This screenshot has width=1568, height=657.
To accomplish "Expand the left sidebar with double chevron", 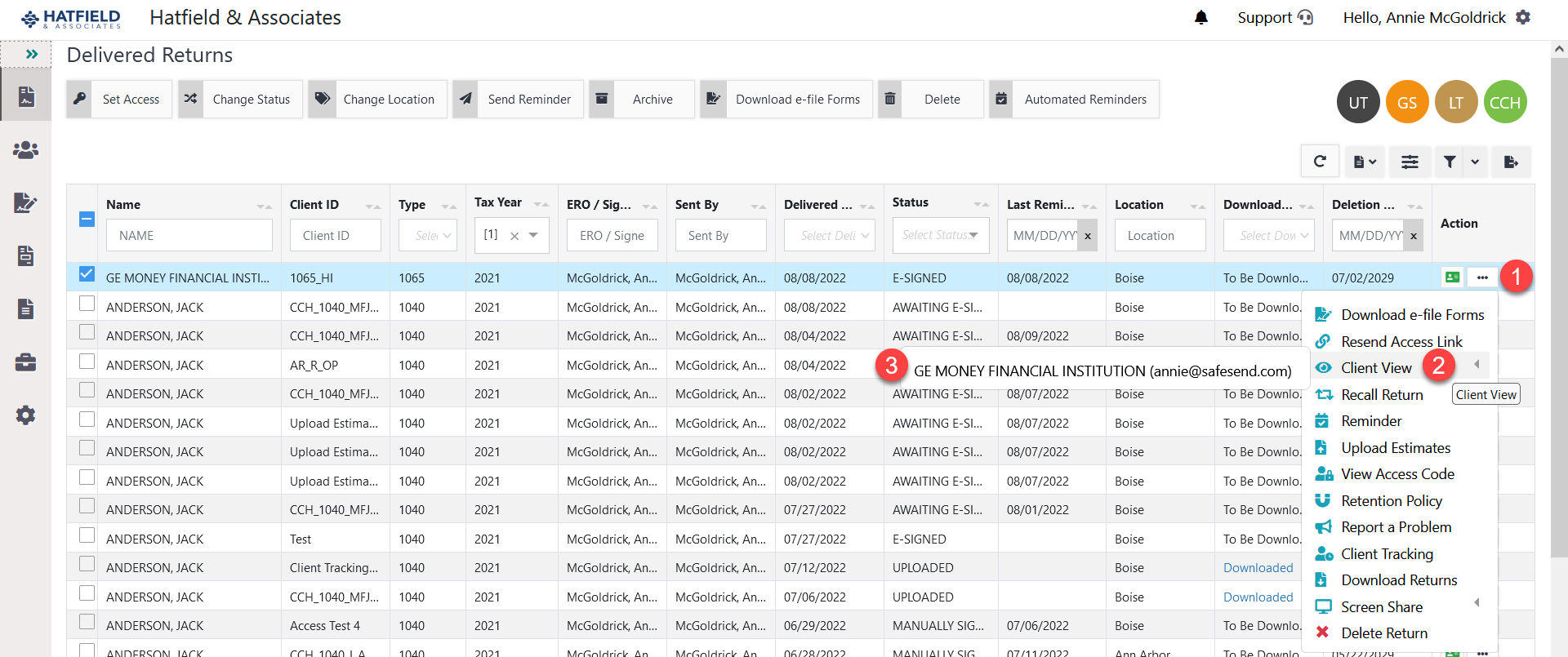I will [x=32, y=54].
